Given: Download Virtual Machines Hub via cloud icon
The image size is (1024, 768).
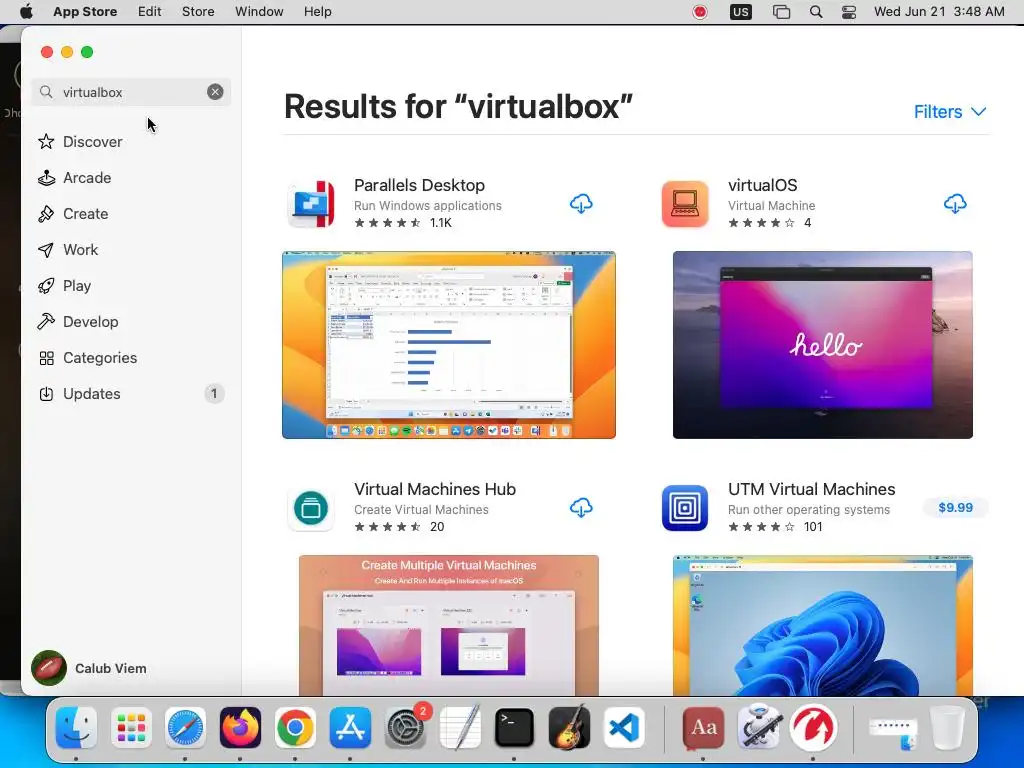Looking at the screenshot, I should 581,507.
